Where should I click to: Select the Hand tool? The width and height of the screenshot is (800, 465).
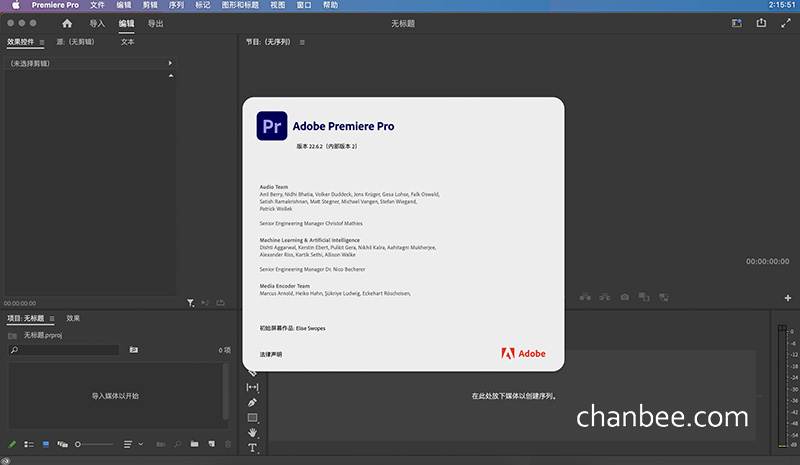252,432
